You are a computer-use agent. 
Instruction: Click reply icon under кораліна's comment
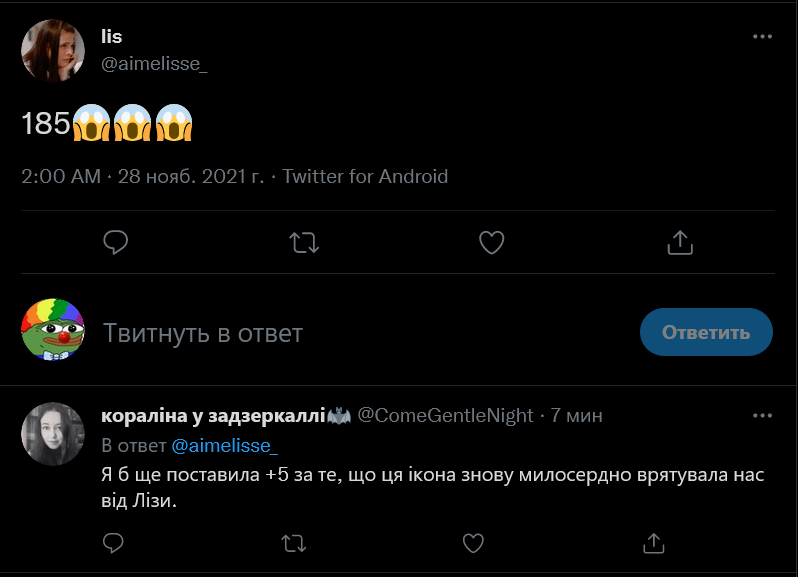point(114,543)
